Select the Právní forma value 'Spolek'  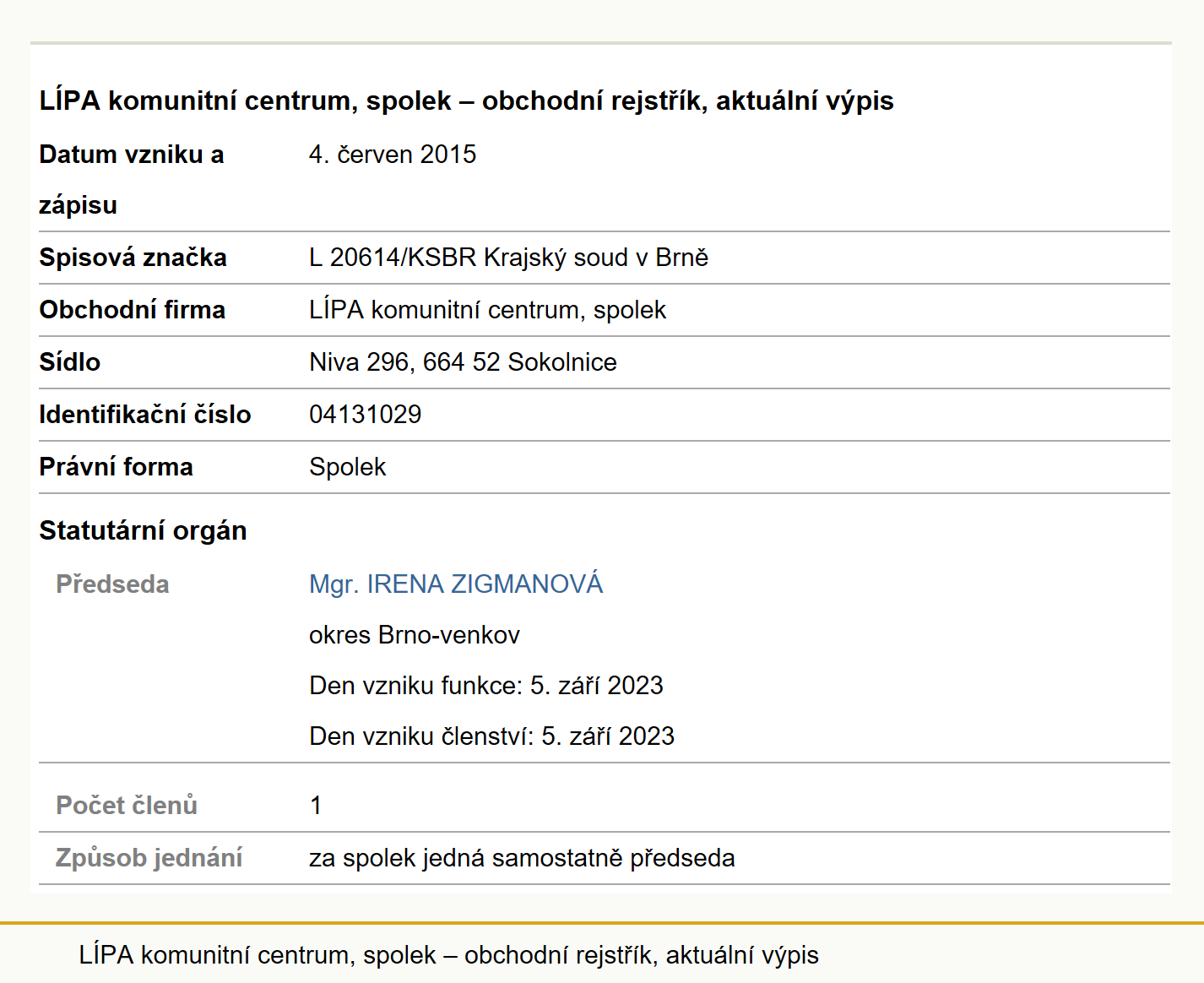pyautogui.click(x=347, y=467)
